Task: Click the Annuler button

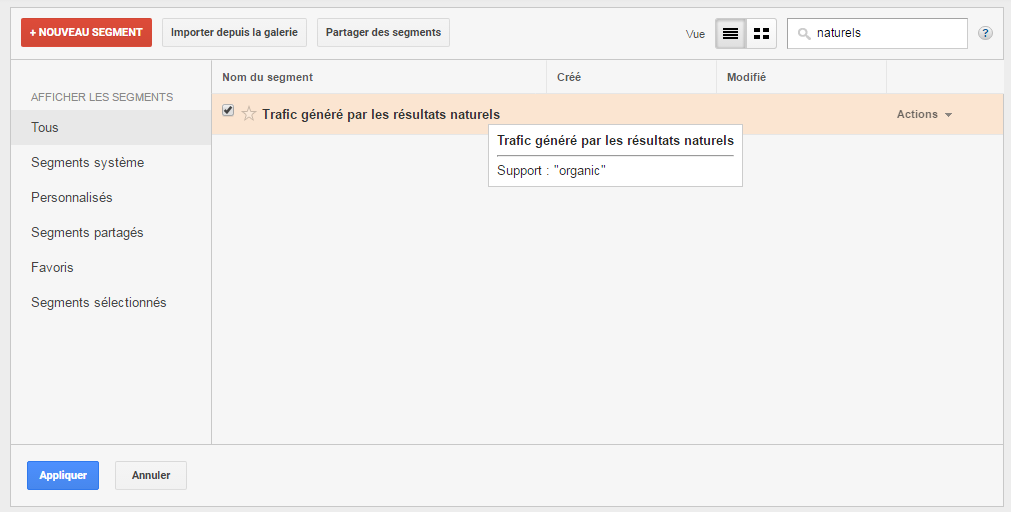Action: pos(151,475)
